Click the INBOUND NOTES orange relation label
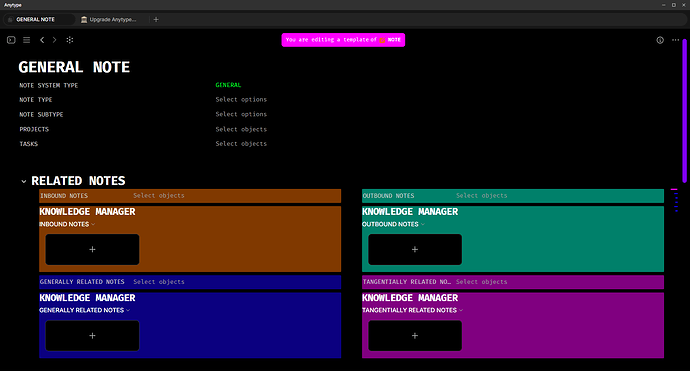Viewport: 690px width, 371px height. (x=64, y=196)
